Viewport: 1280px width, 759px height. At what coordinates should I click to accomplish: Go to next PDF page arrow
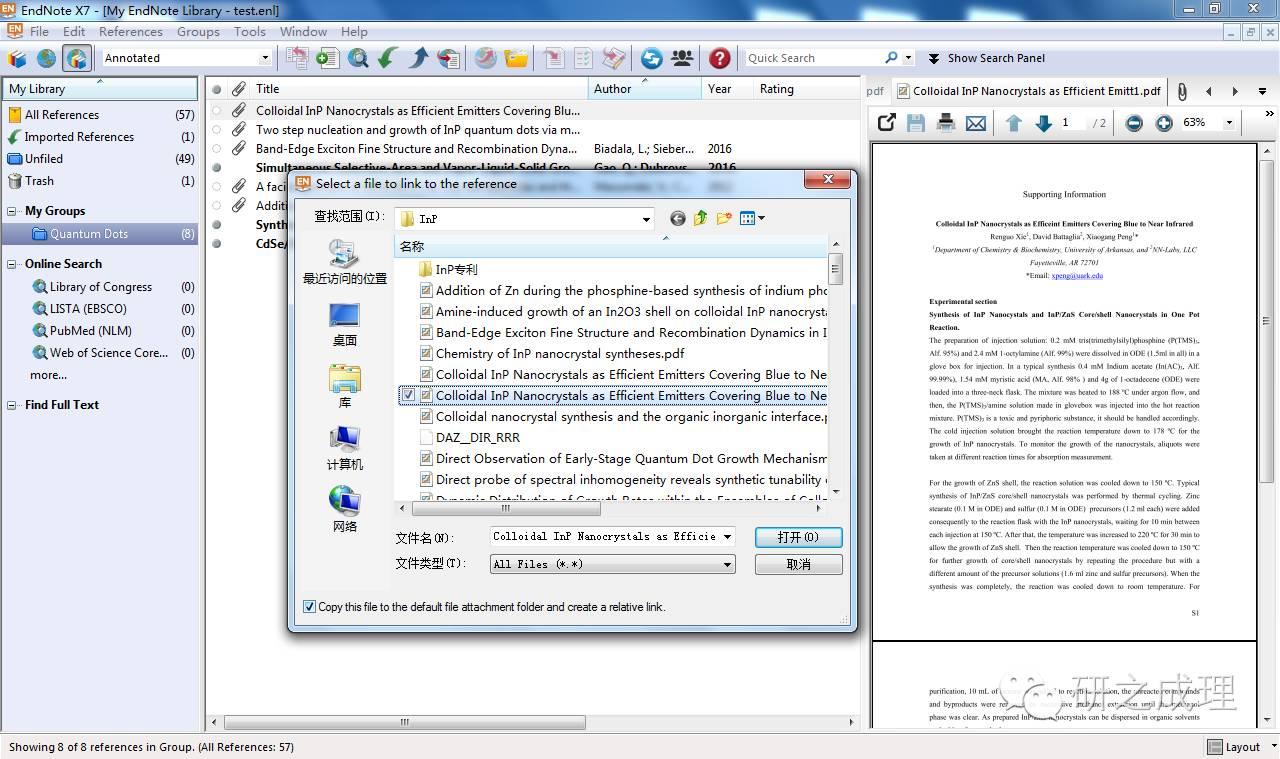(1044, 122)
